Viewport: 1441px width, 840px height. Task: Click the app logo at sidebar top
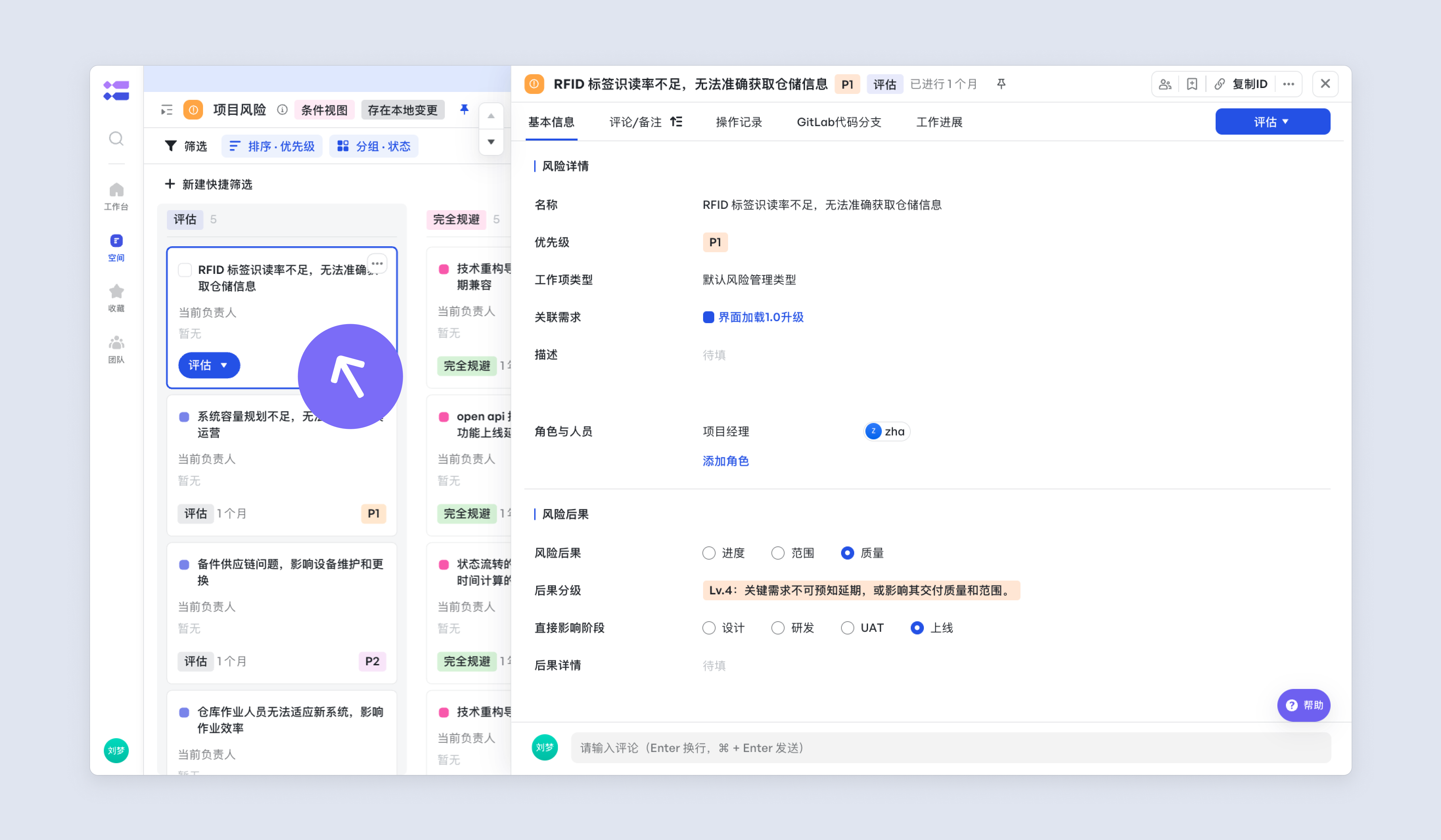click(116, 90)
